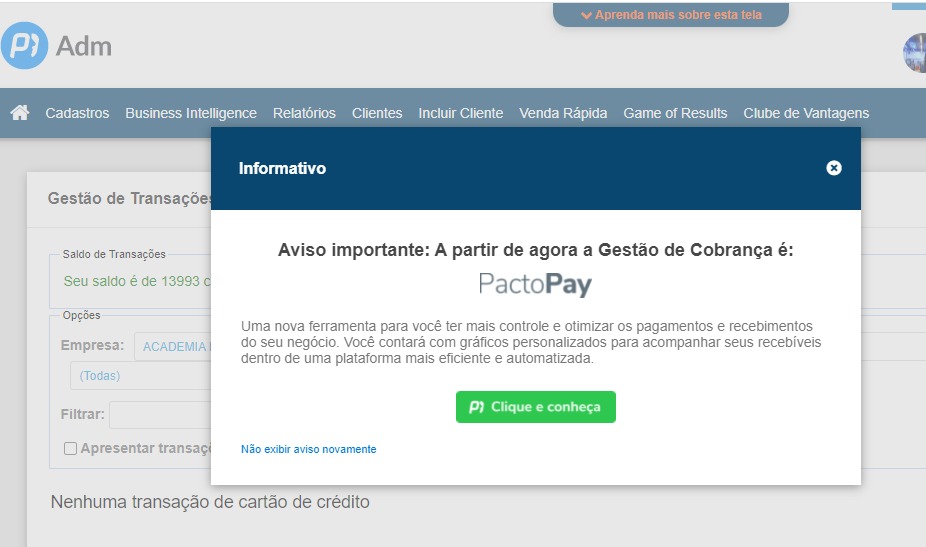Click the home icon in navigation bar
This screenshot has width=926, height=547.
click(x=19, y=113)
